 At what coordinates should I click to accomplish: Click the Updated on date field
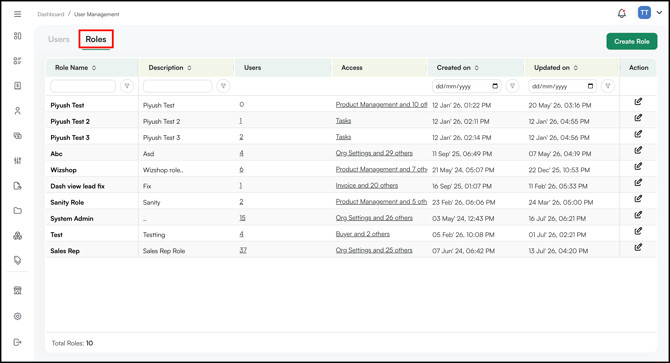click(562, 86)
